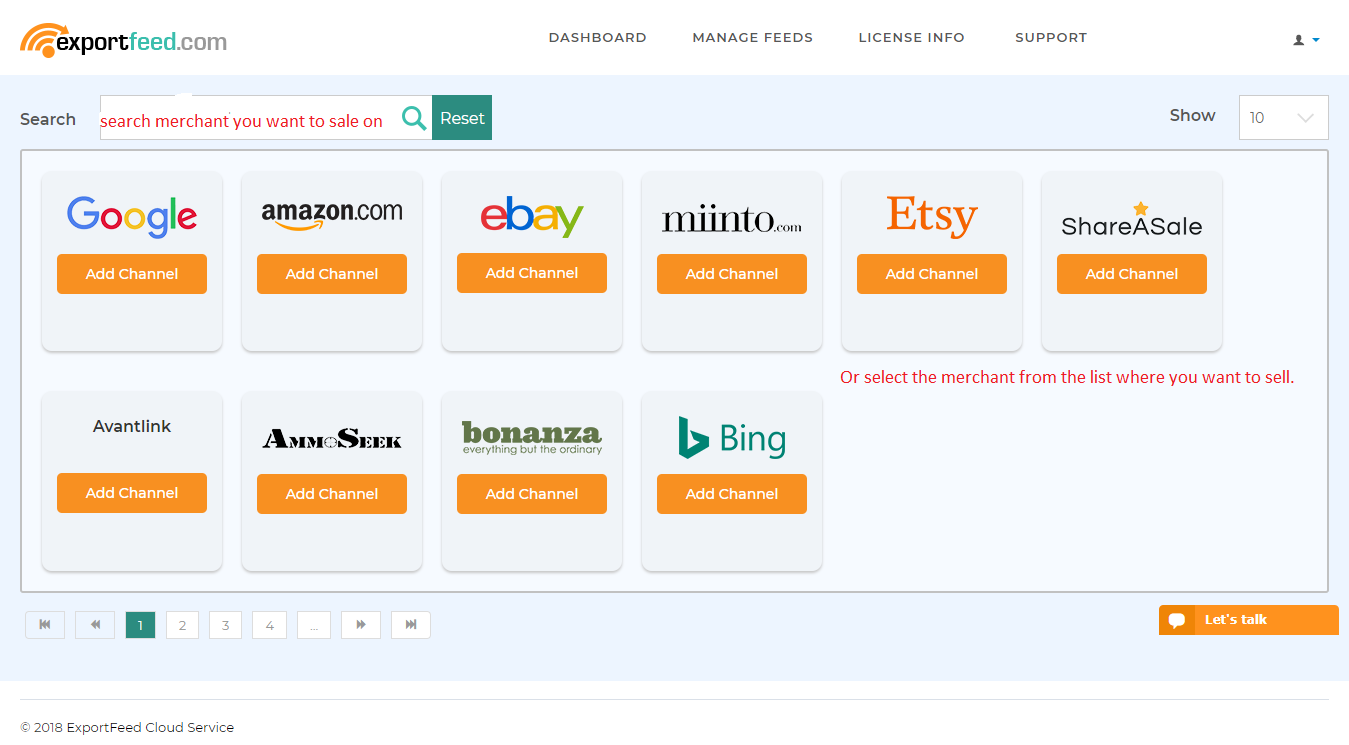The width and height of the screenshot is (1349, 745).
Task: Add Channel for Bing
Action: coord(732,494)
